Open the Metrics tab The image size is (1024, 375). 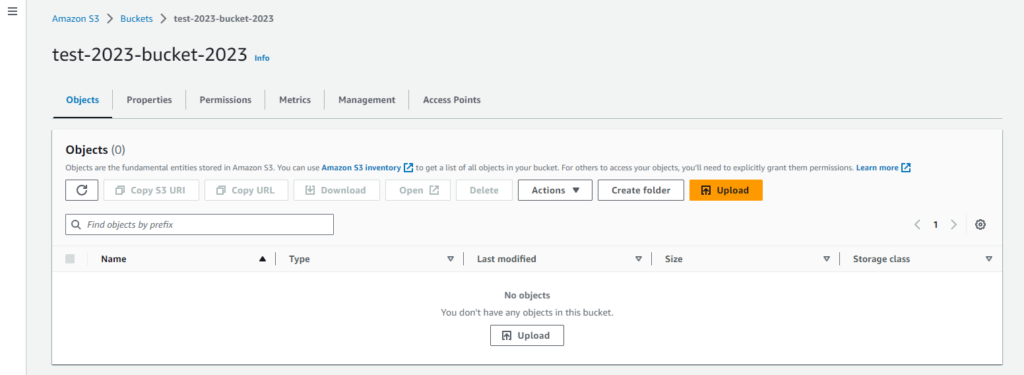pos(295,100)
